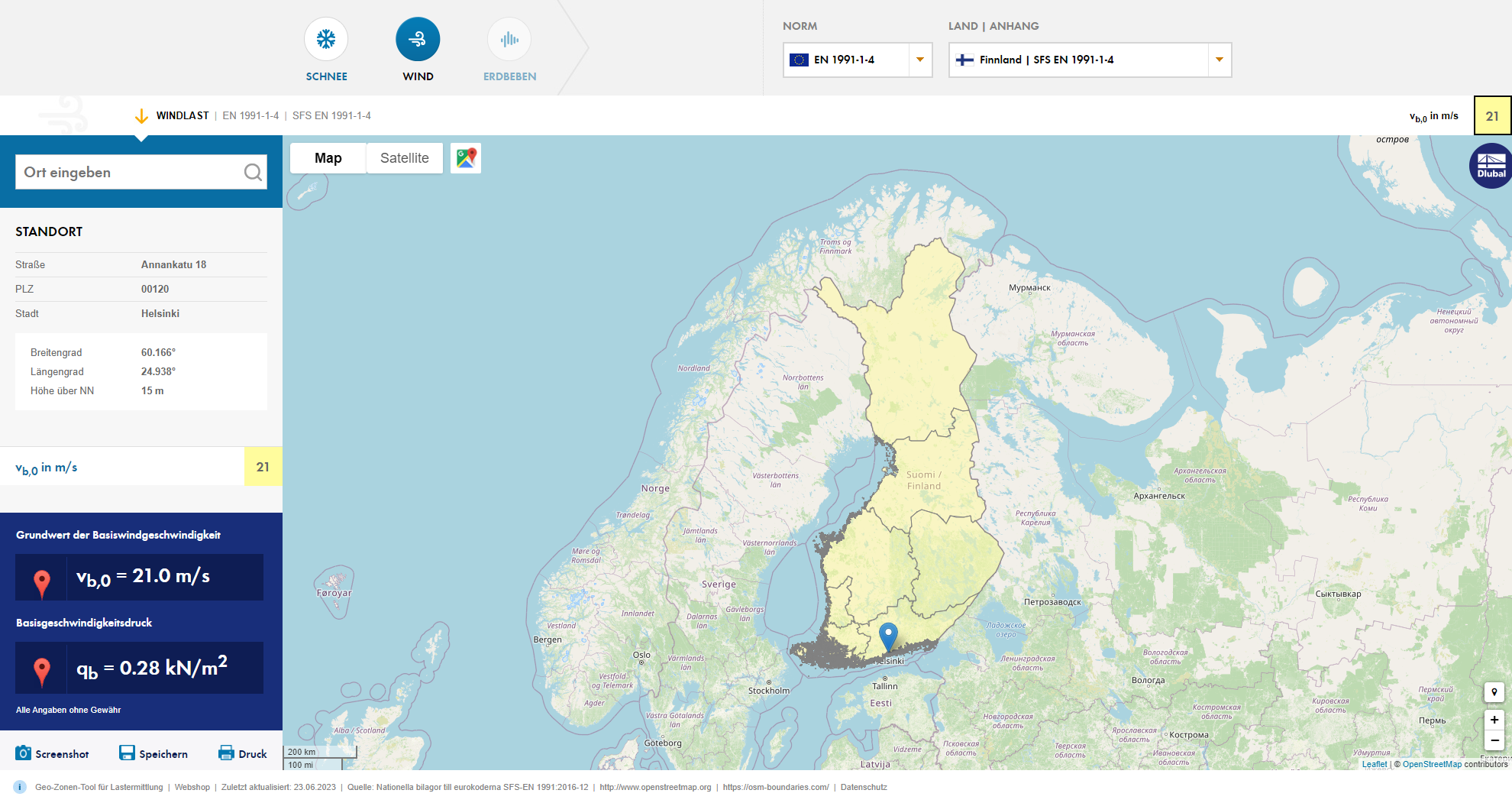Open the ERDBEBEN earthquake tool
Image resolution: width=1512 pixels, height=803 pixels.
point(509,38)
